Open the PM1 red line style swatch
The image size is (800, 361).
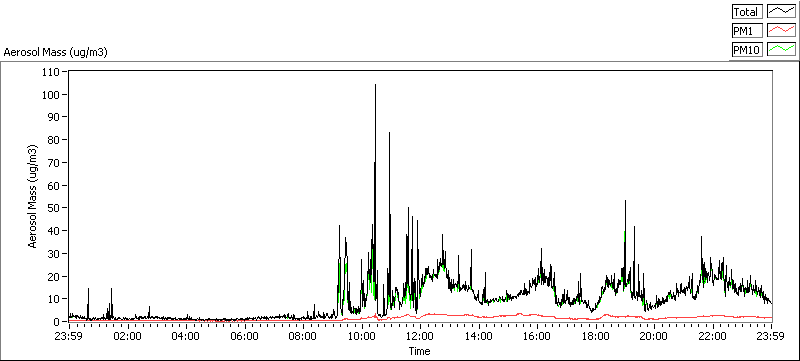tap(781, 31)
